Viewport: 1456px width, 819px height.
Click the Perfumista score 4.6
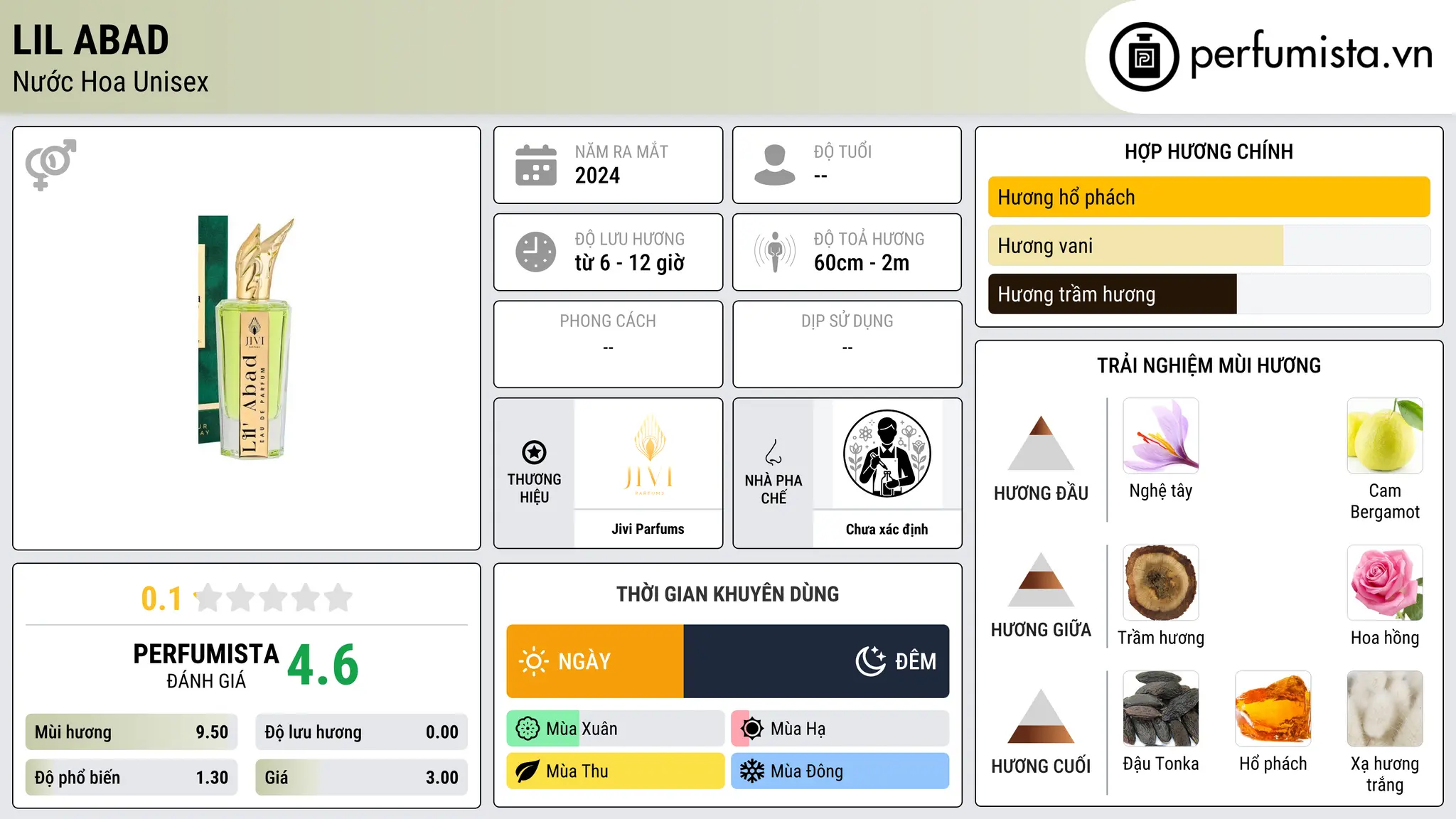pos(323,665)
